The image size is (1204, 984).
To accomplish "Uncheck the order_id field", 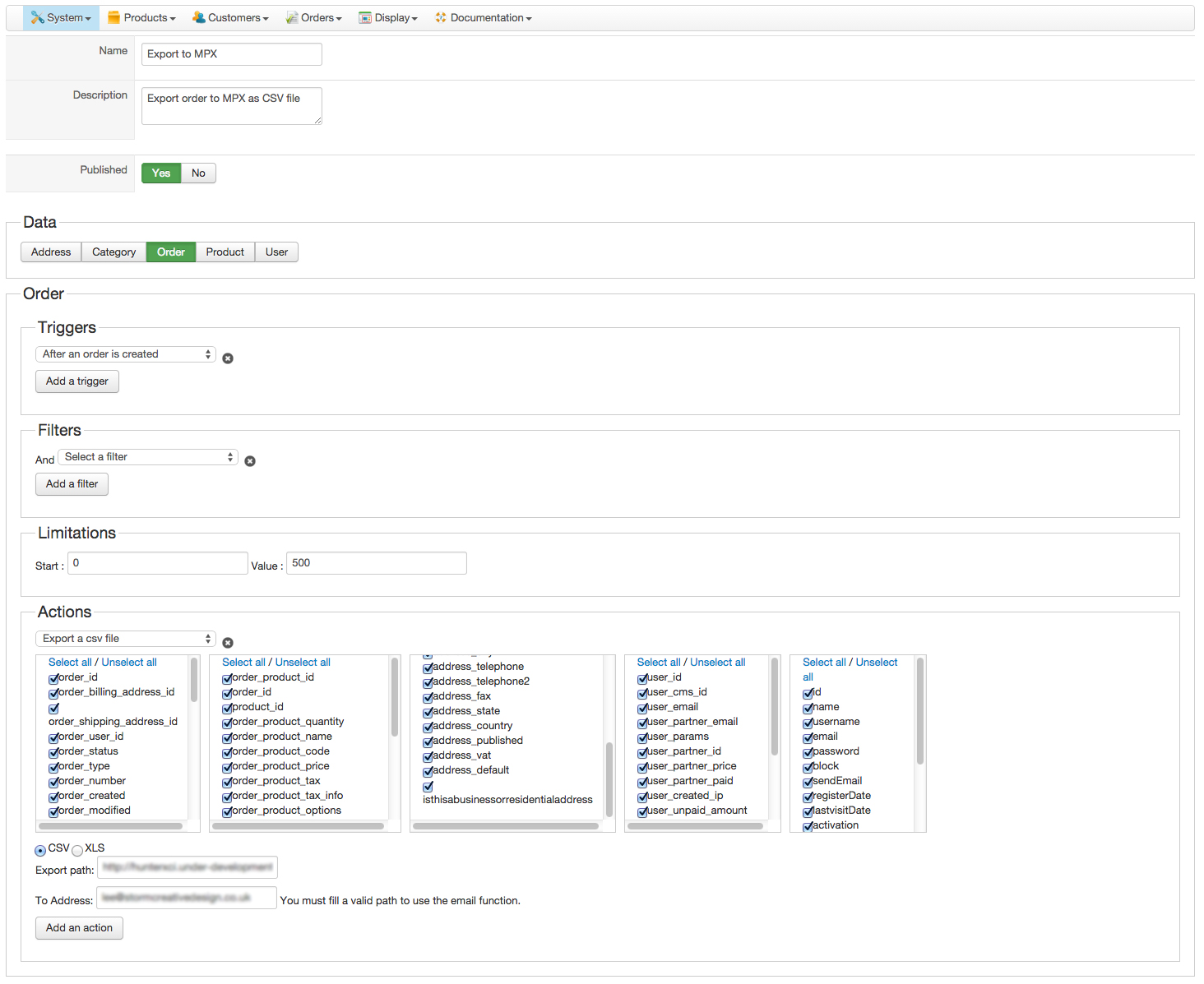I will [x=53, y=679].
